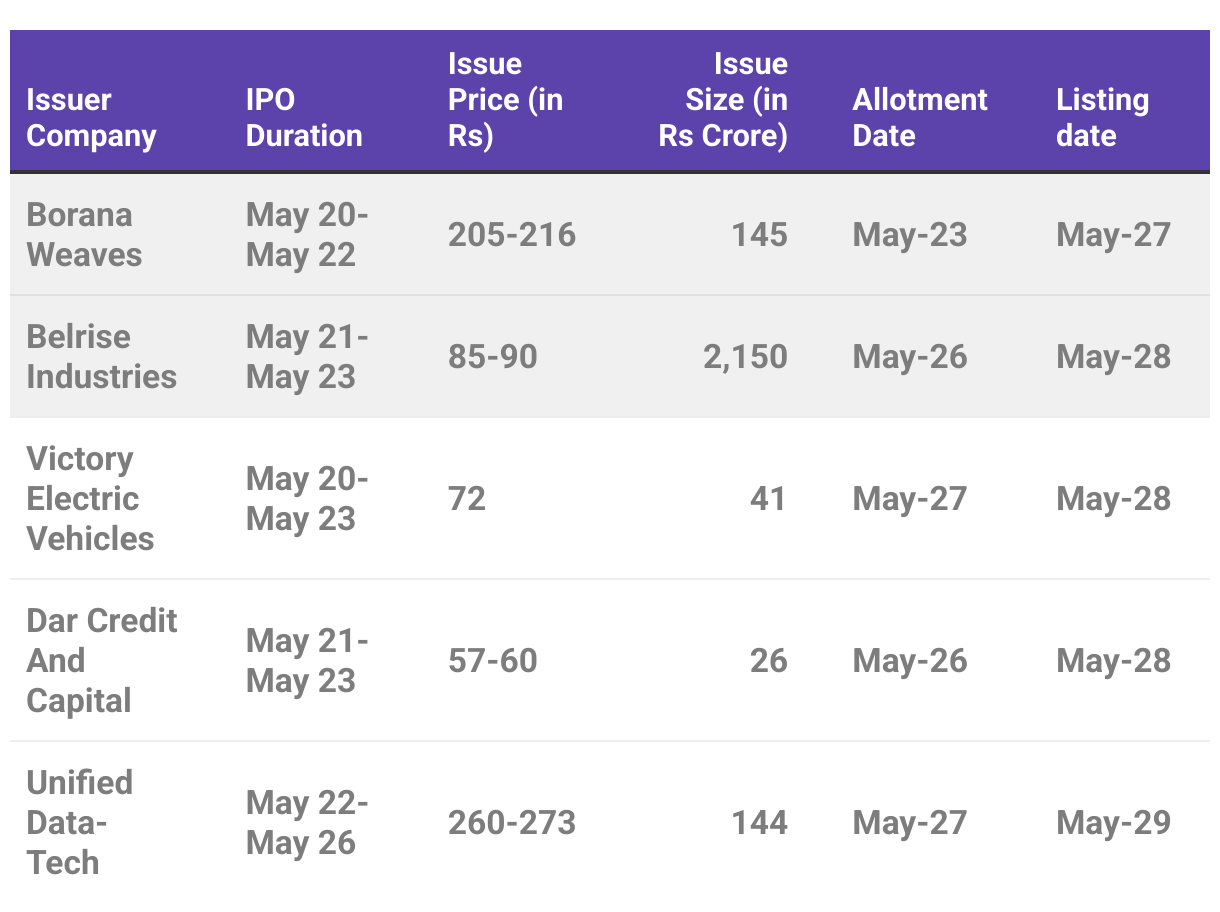1220x912 pixels.
Task: Click the 57-60 issue price cell
Action: click(492, 661)
